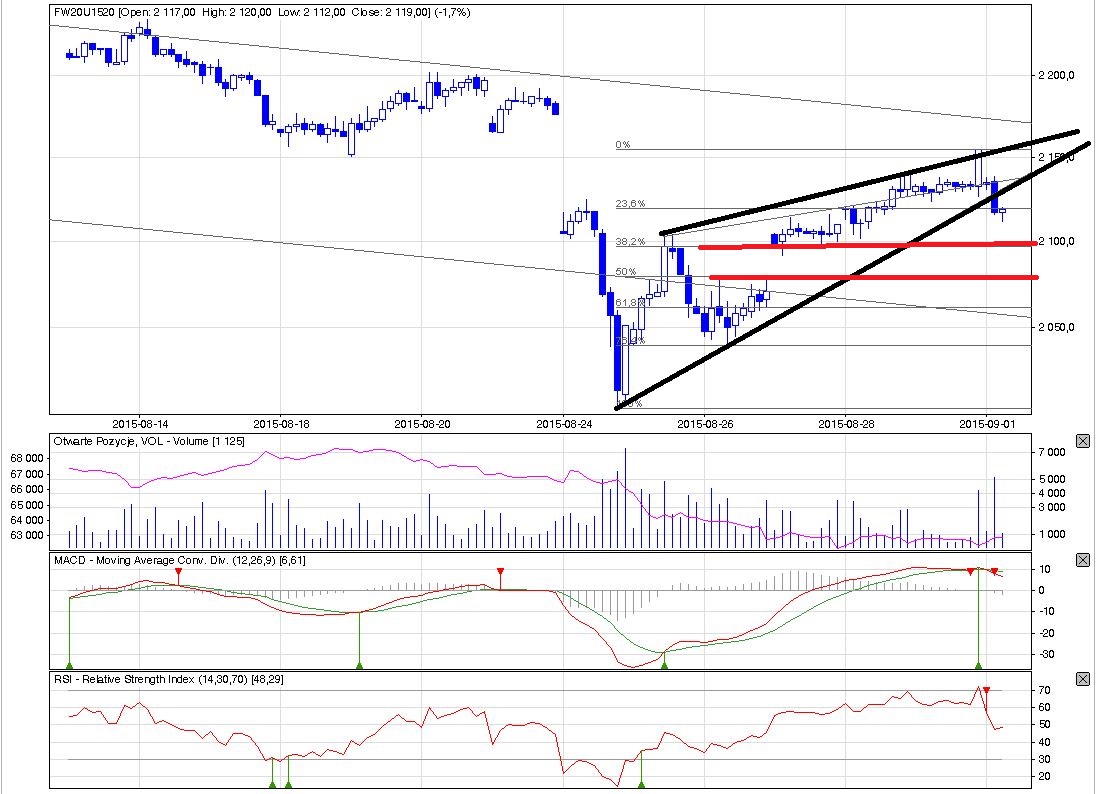The width and height of the screenshot is (1096, 794).
Task: Select the RSI - Relative Strength Index title
Action: (x=168, y=679)
